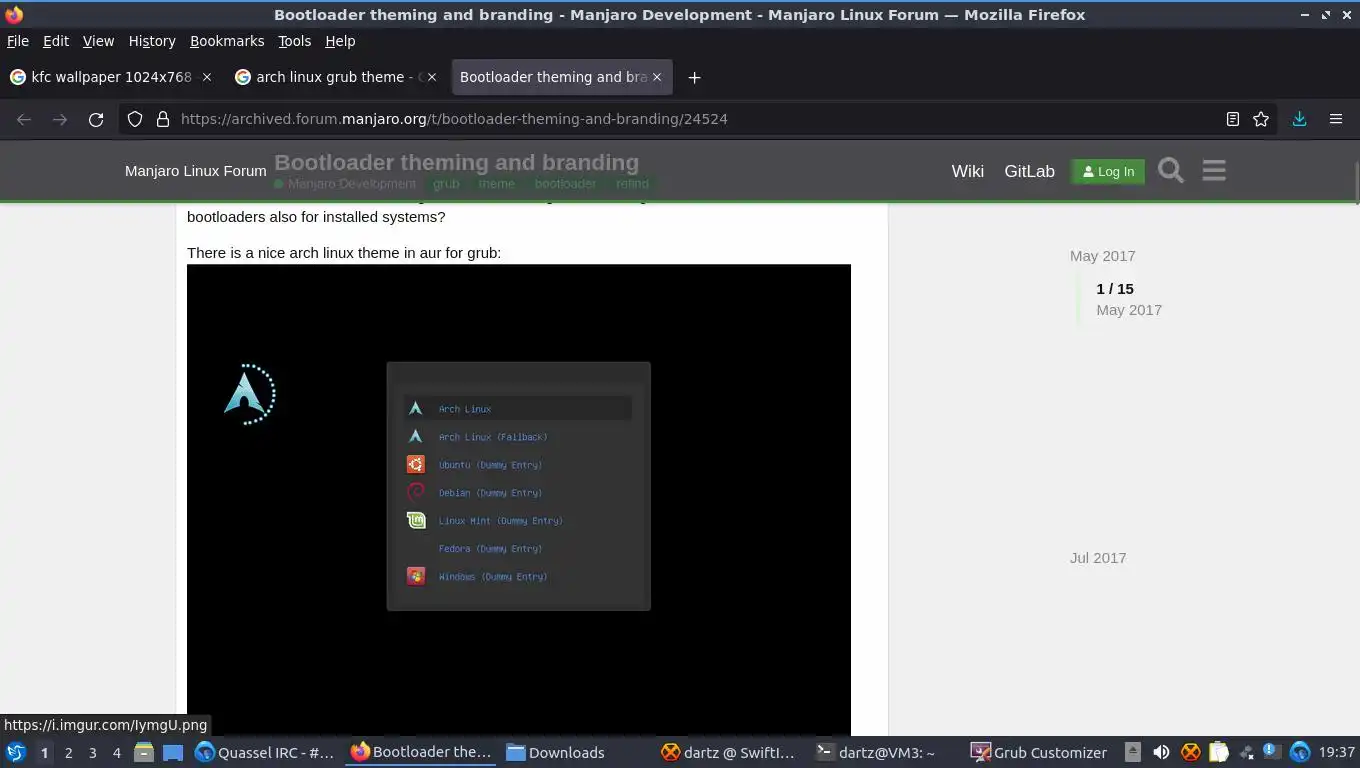The height and width of the screenshot is (768, 1360).
Task: Open the Tools menu
Action: [294, 41]
